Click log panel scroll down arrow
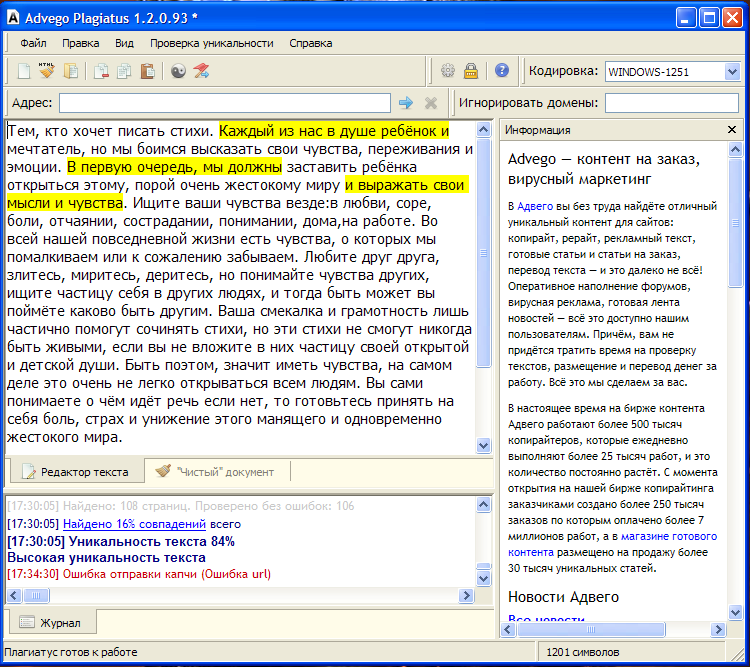Viewport: 750px width, 667px height. click(x=484, y=578)
